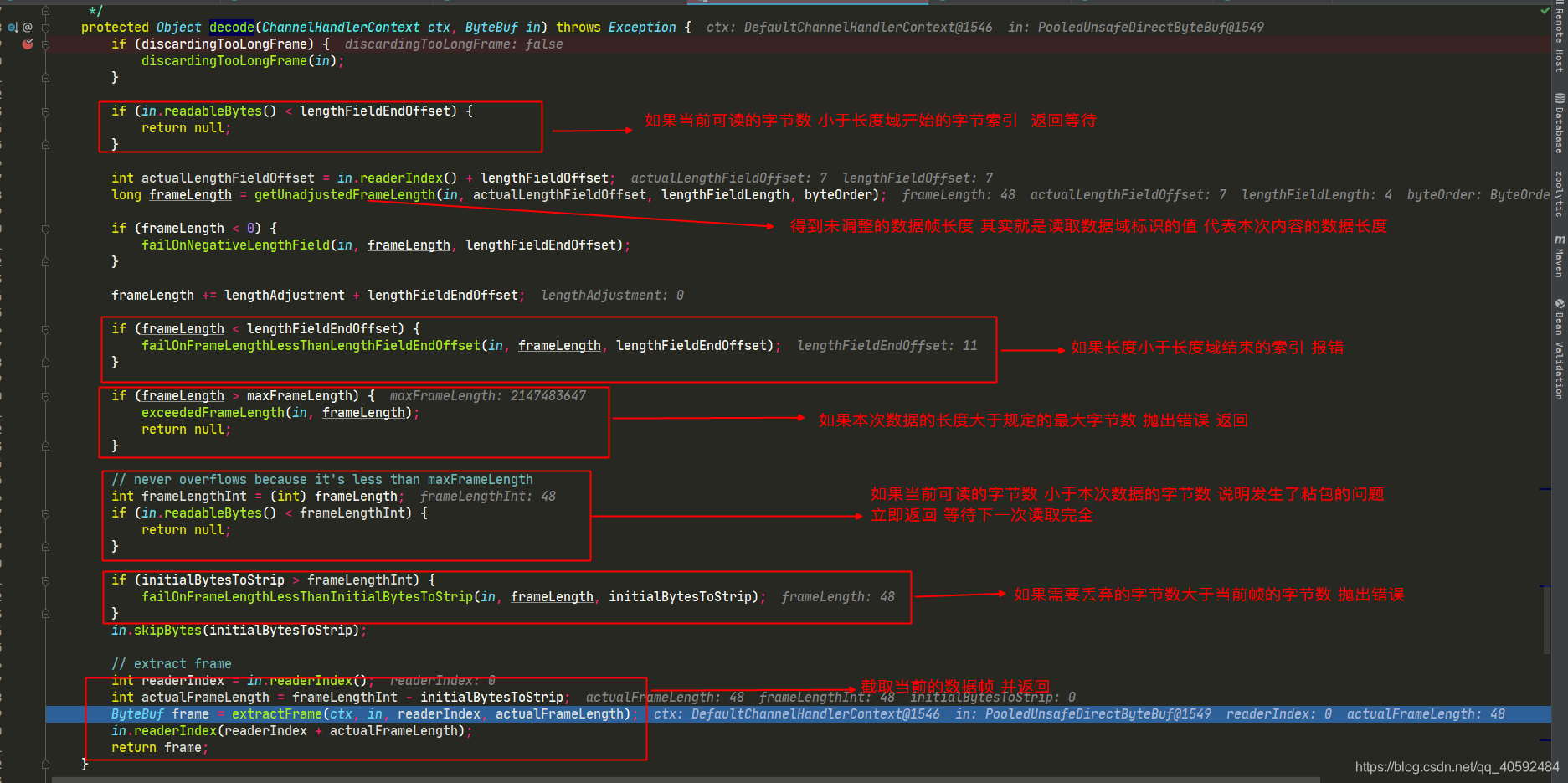Click the in.skipBytes(initialBytesToStrip) statement
This screenshot has height=783, width=1568.
239,631
